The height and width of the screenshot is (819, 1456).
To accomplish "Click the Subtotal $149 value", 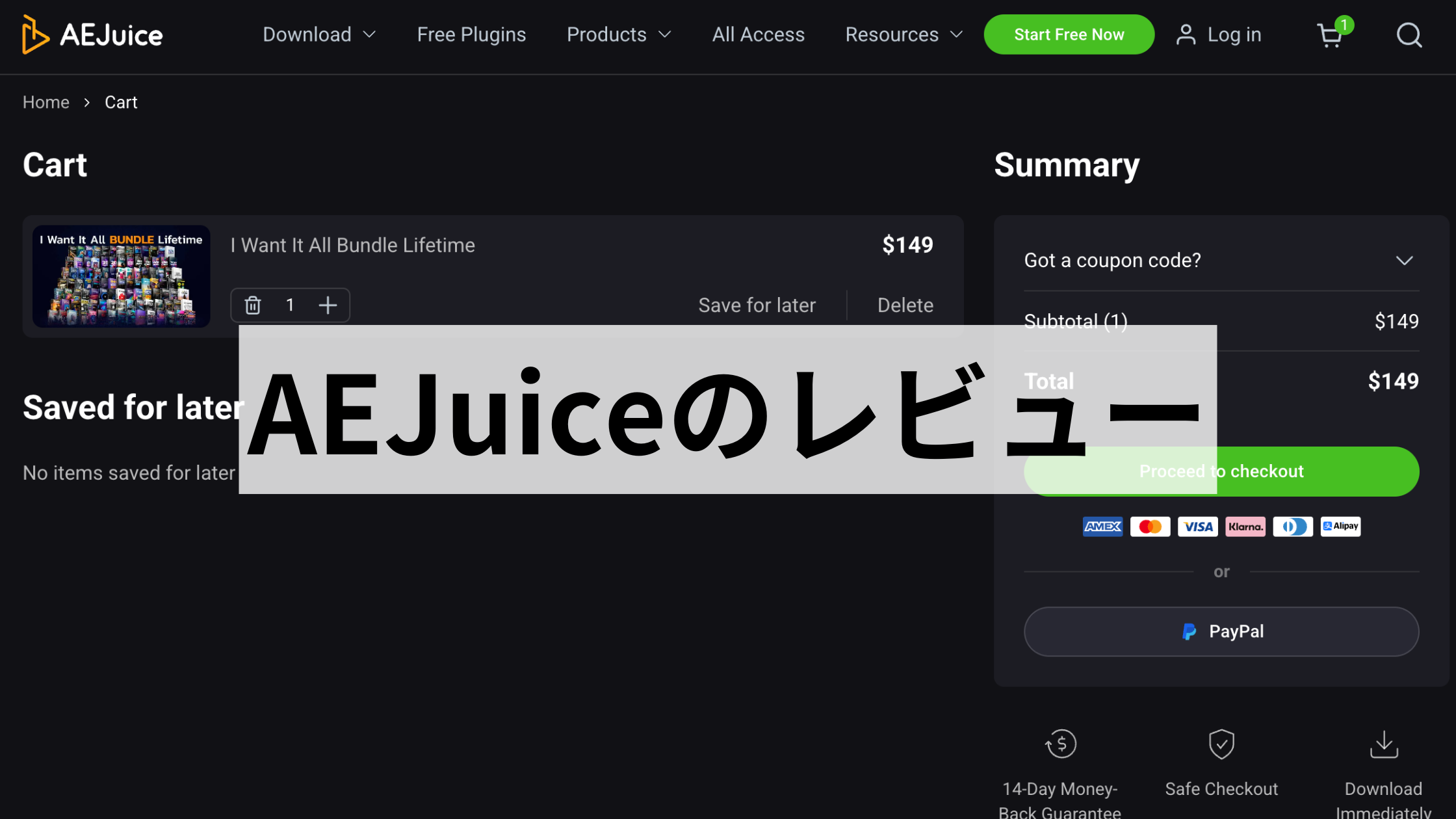I will (1396, 321).
